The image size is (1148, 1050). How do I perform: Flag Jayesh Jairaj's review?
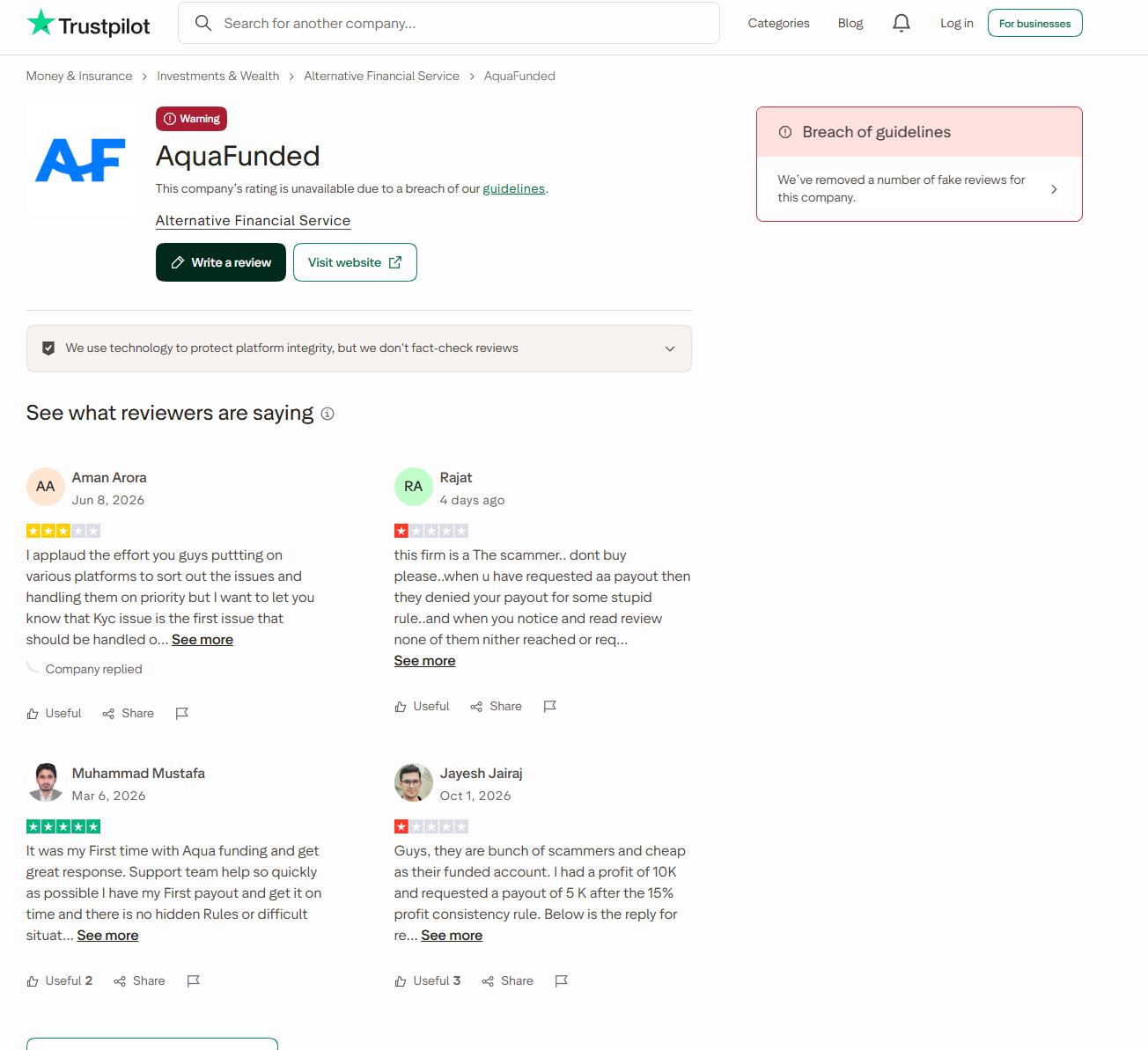tap(562, 980)
